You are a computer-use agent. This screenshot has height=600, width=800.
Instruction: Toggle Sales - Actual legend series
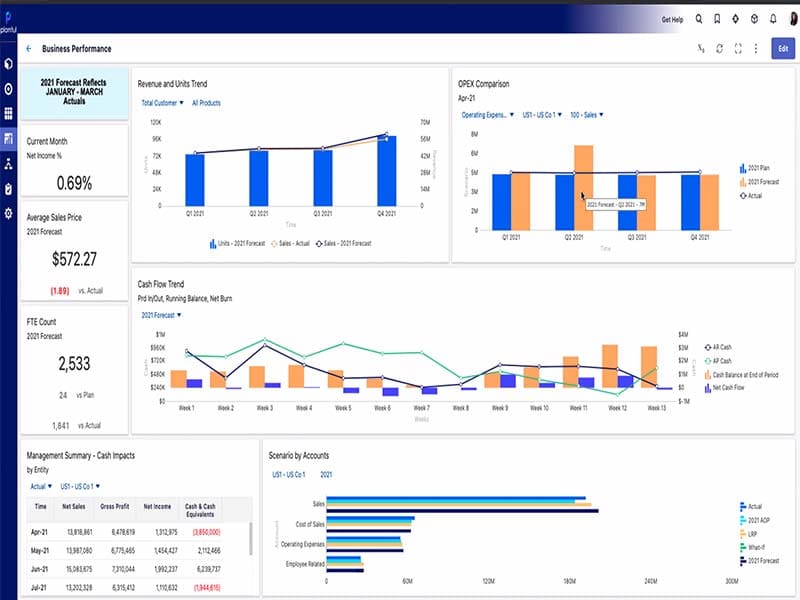290,243
